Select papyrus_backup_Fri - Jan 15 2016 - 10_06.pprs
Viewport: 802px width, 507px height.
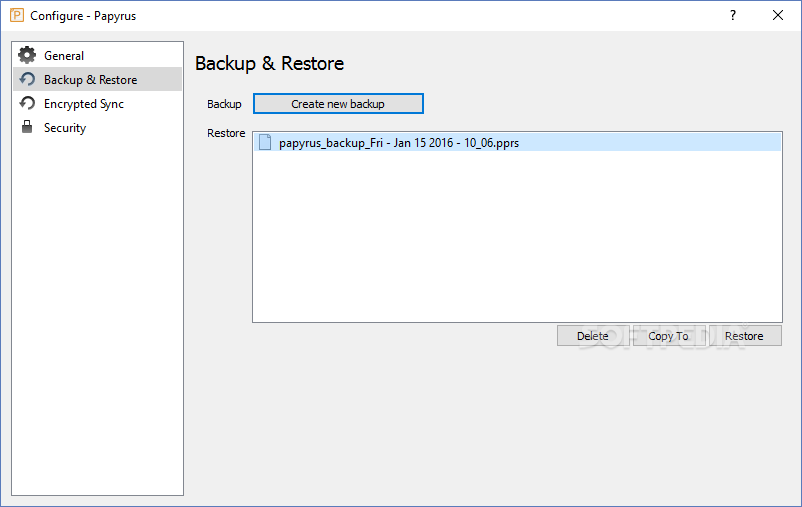[518, 143]
